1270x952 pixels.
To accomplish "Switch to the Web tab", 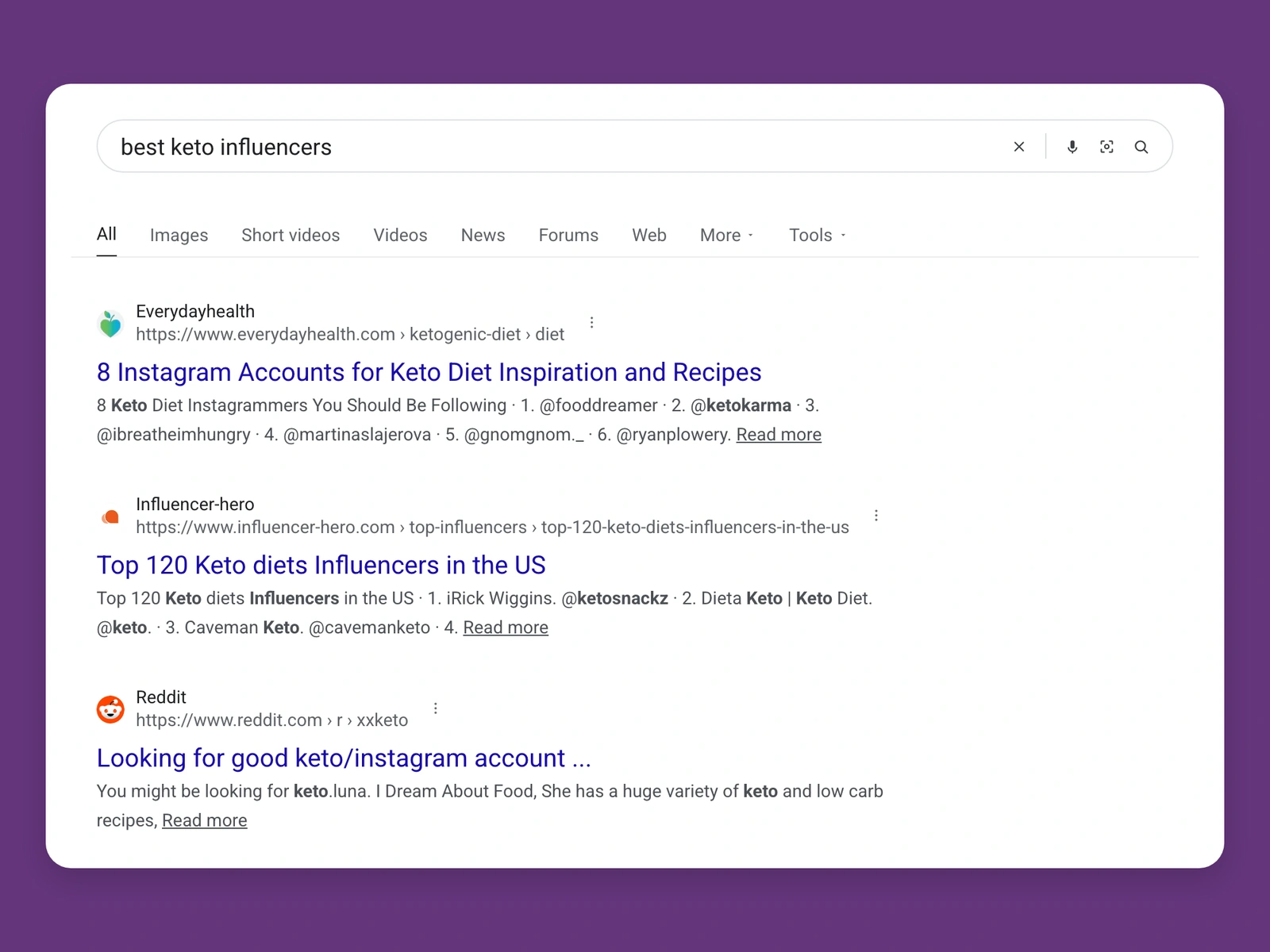I will coord(649,235).
